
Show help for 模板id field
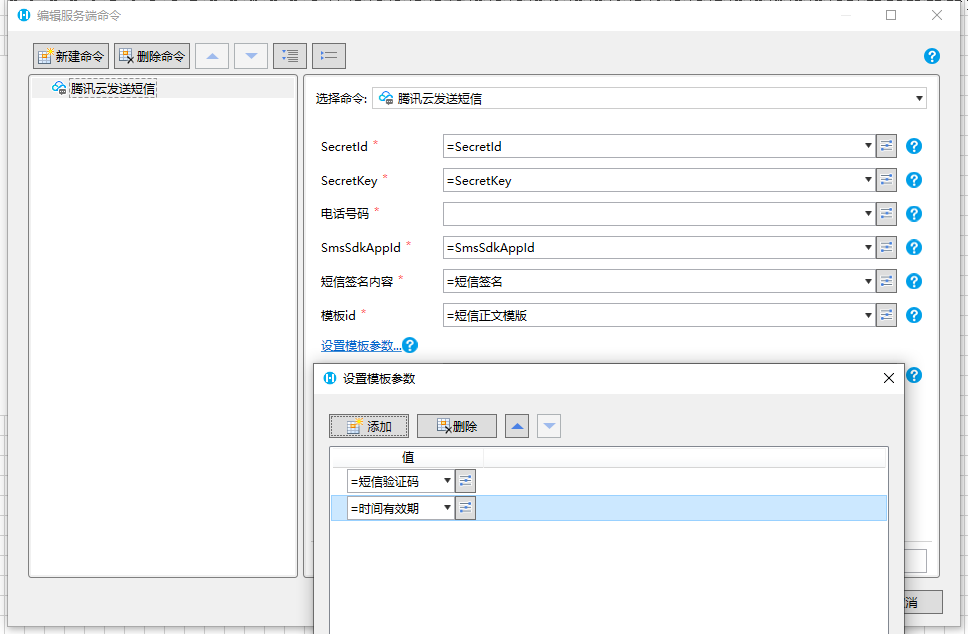coord(914,315)
